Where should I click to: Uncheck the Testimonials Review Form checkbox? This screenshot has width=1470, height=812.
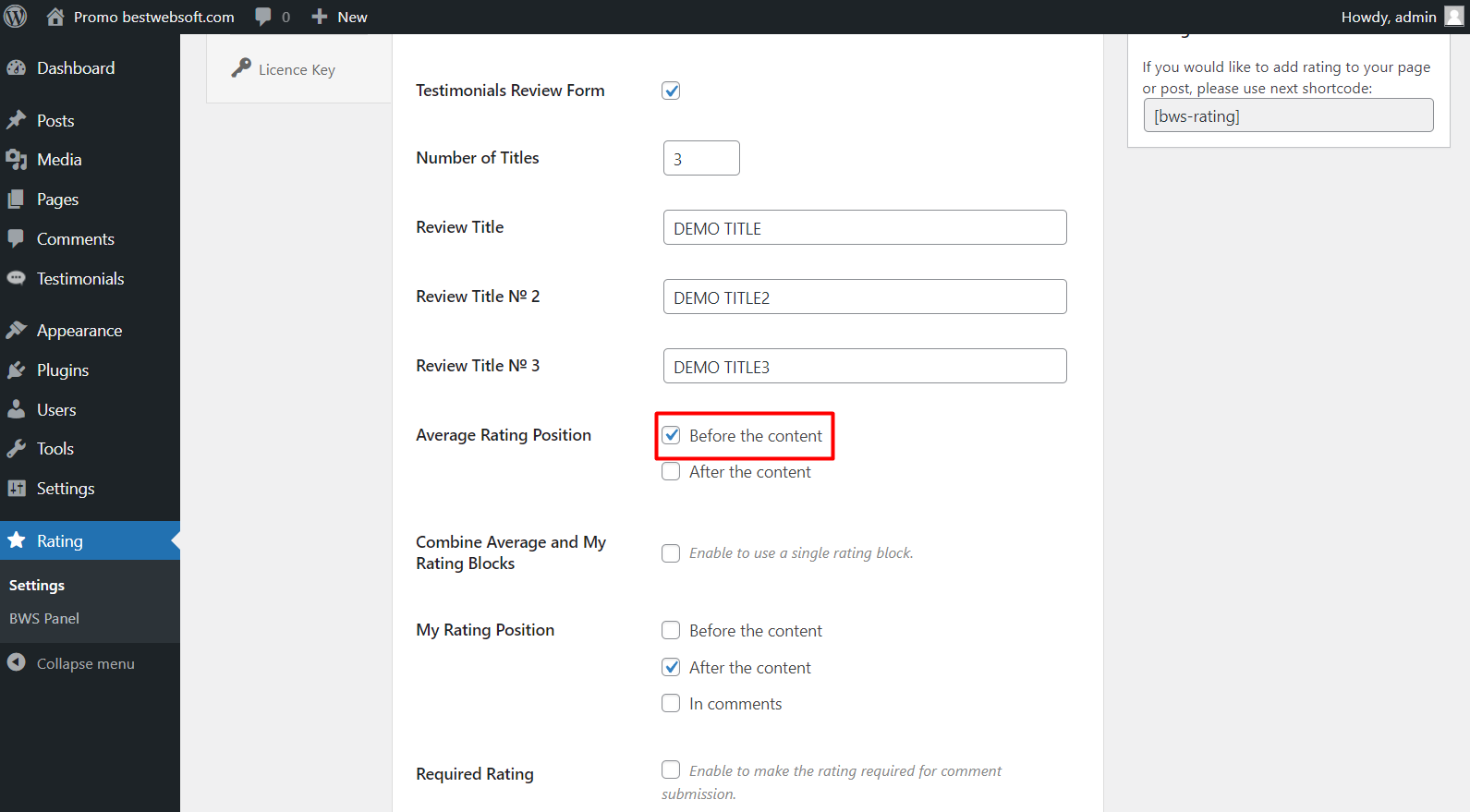[671, 91]
